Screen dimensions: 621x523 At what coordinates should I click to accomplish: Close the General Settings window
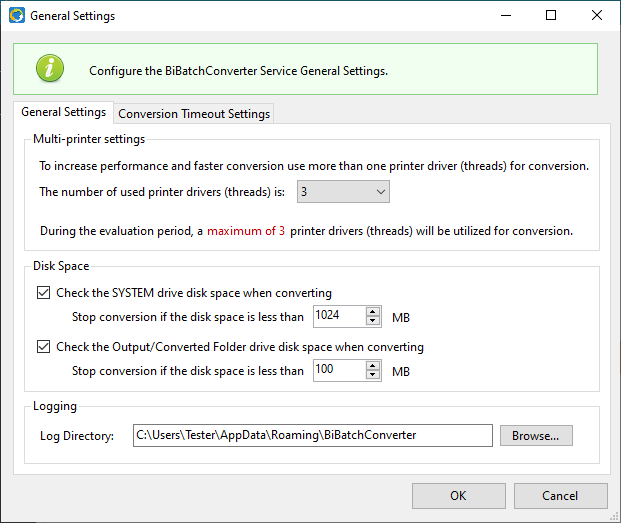coord(596,15)
